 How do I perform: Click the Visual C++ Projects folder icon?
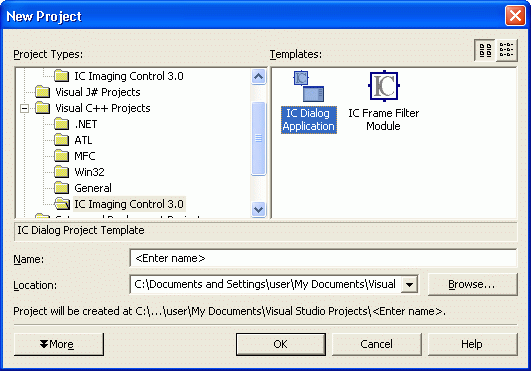[43, 108]
